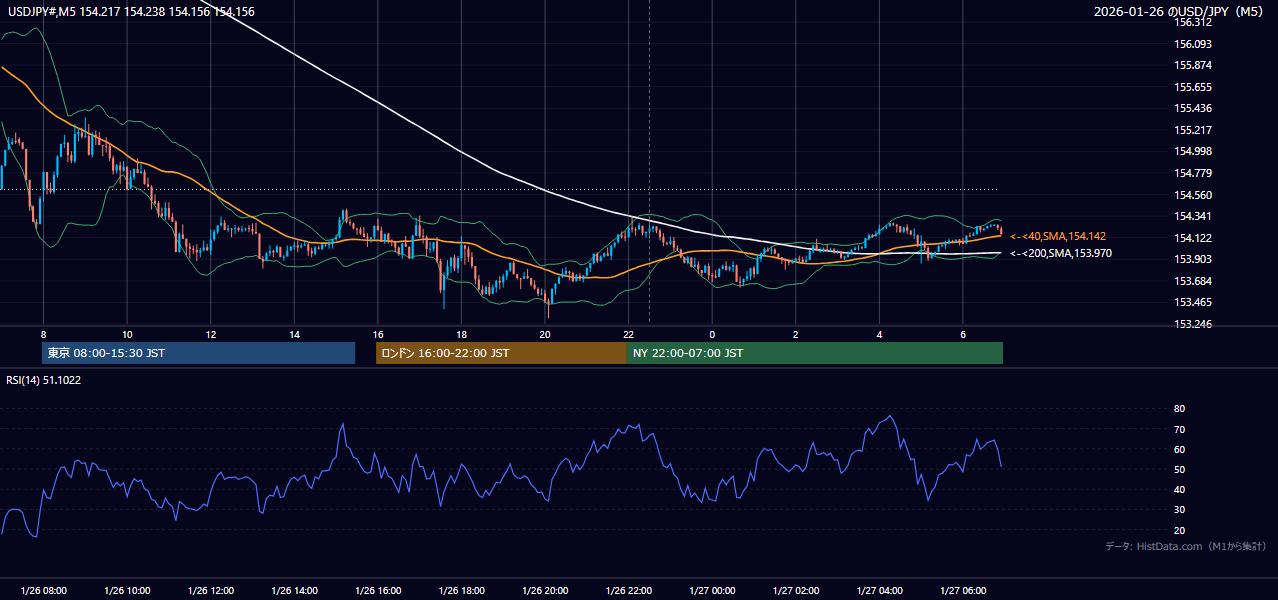The width and height of the screenshot is (1278, 600).
Task: Click the RSI(14) 51.1022 indicator label
Action: [44, 380]
